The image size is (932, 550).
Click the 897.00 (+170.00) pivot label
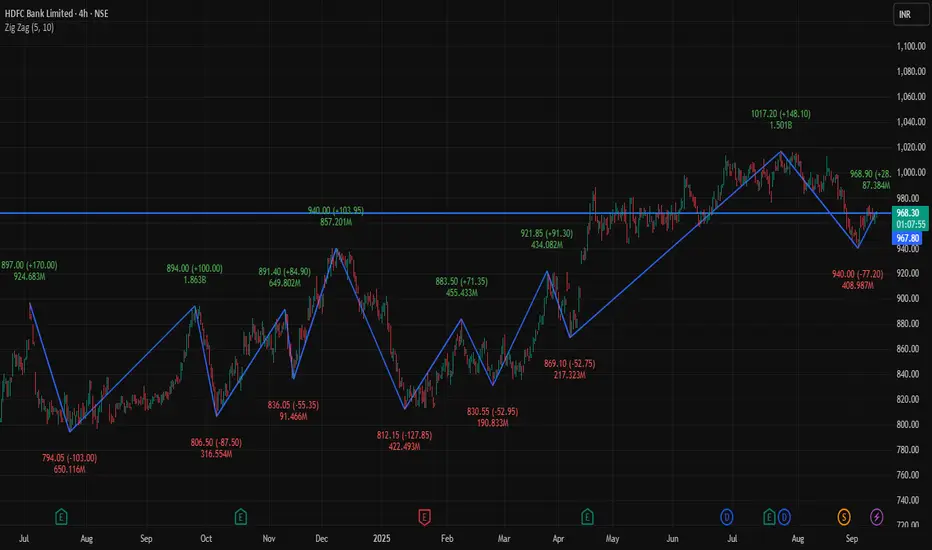[x=29, y=265]
